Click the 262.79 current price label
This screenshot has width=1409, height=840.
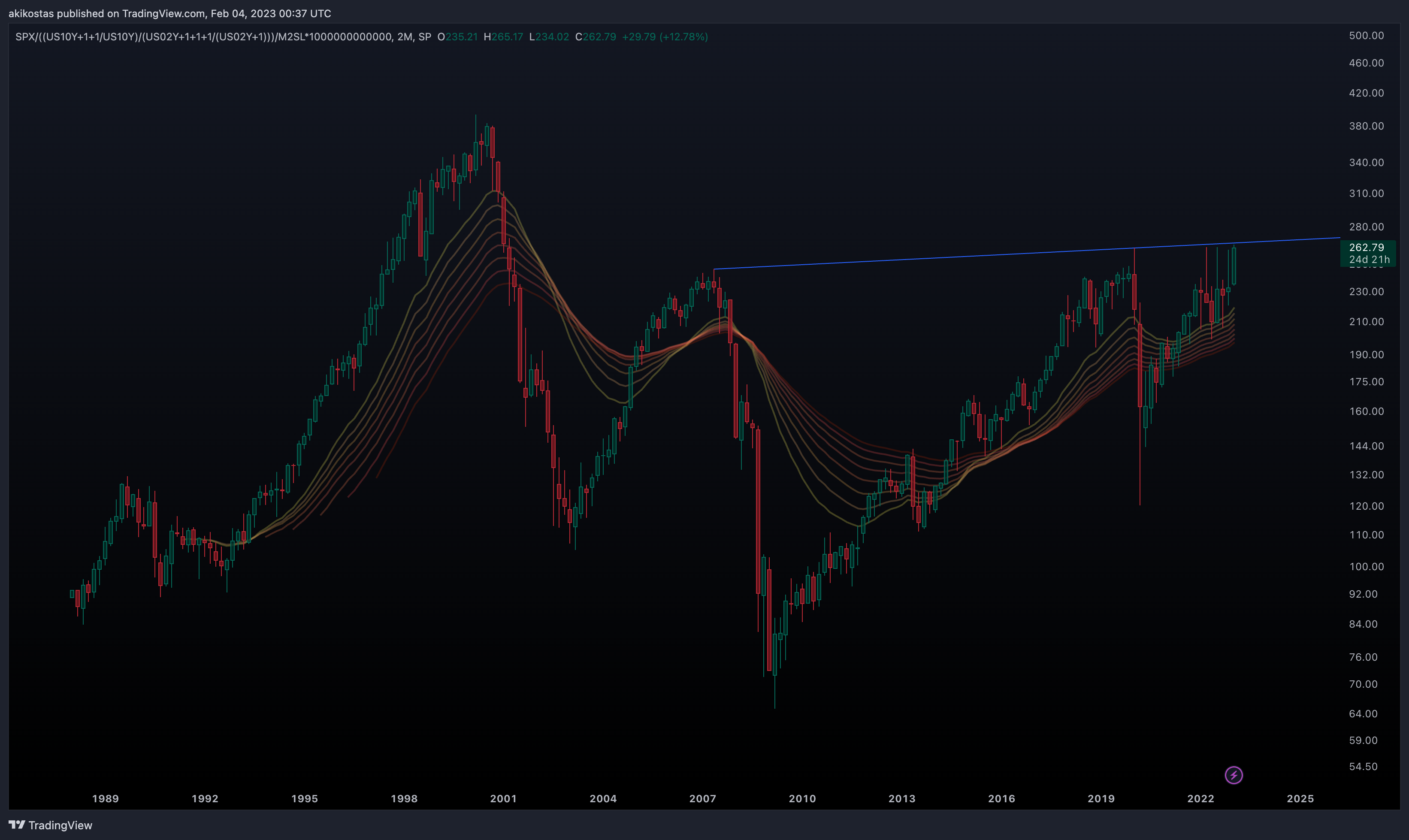pos(1367,248)
